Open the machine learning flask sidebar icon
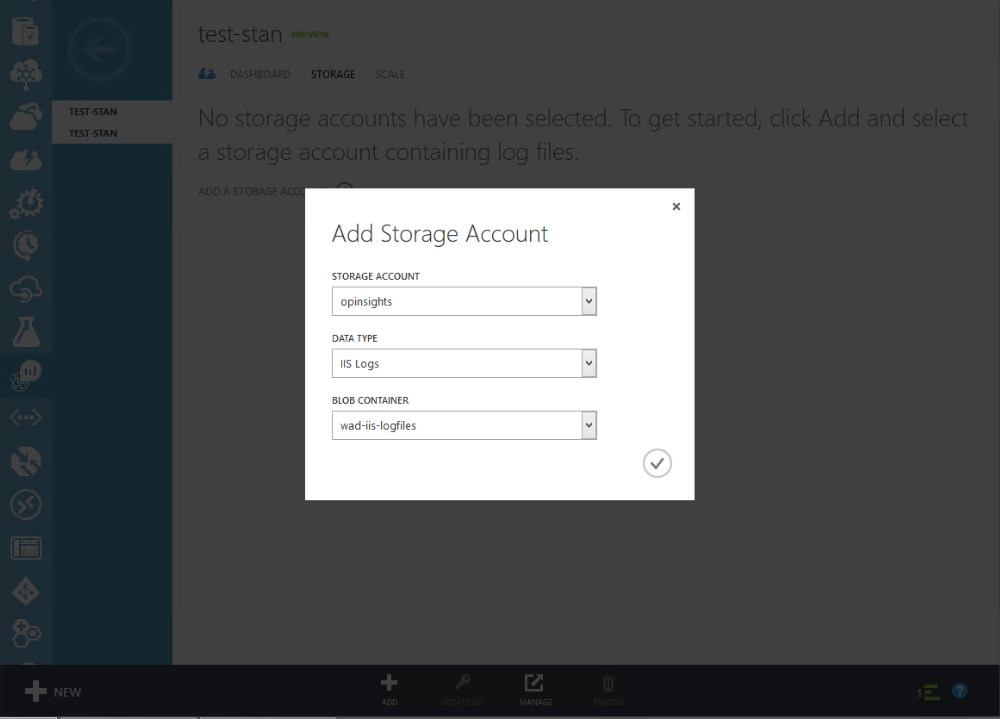This screenshot has width=1000, height=719. tap(25, 329)
